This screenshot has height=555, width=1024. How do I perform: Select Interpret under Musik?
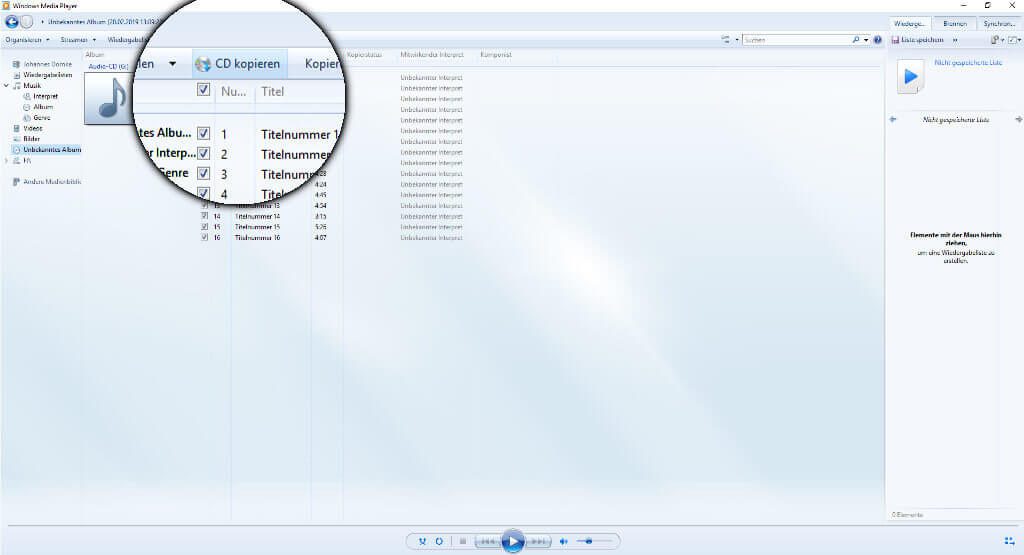(x=40, y=96)
